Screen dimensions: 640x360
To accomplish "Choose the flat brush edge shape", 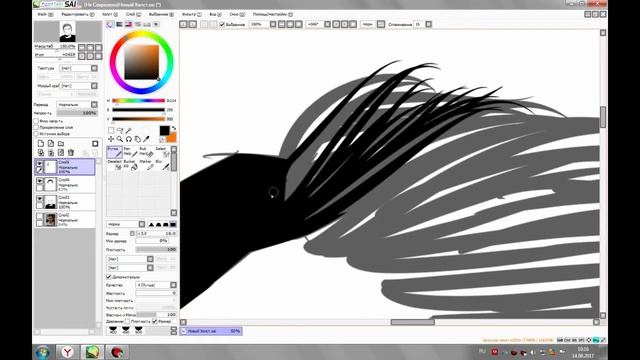I will [x=173, y=224].
